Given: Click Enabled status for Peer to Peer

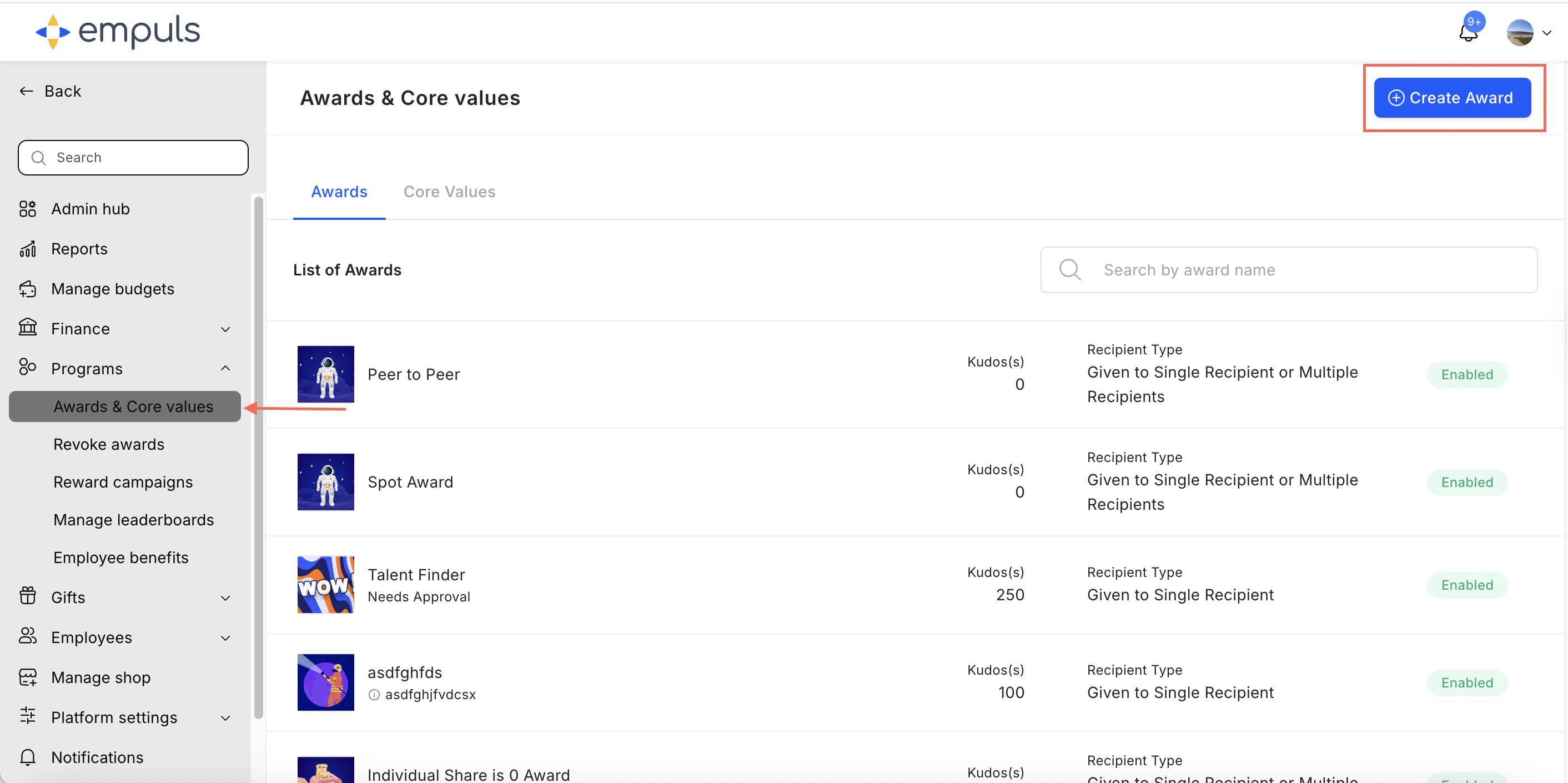Looking at the screenshot, I should [x=1467, y=374].
